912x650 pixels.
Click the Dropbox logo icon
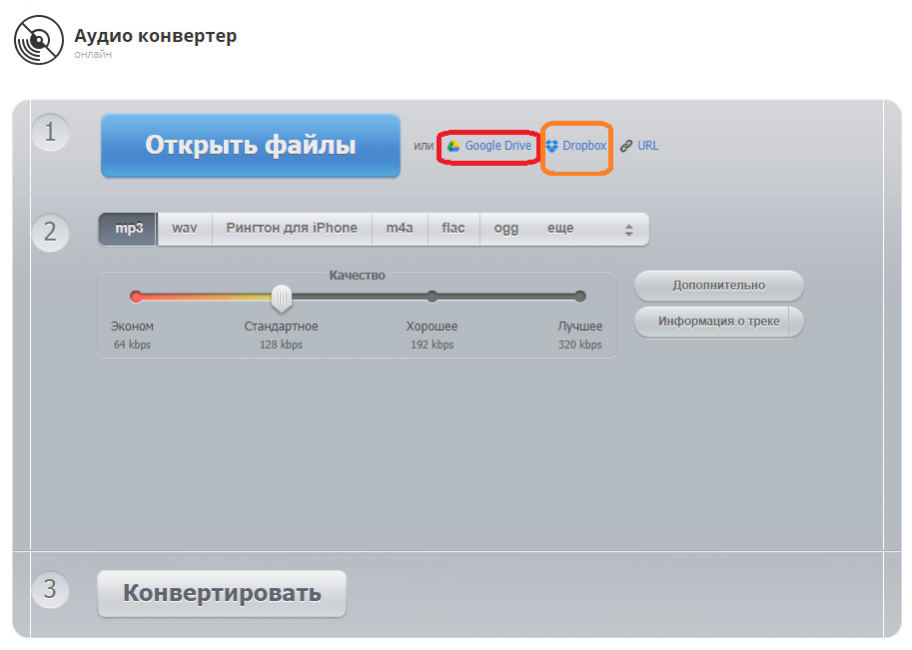click(x=552, y=146)
